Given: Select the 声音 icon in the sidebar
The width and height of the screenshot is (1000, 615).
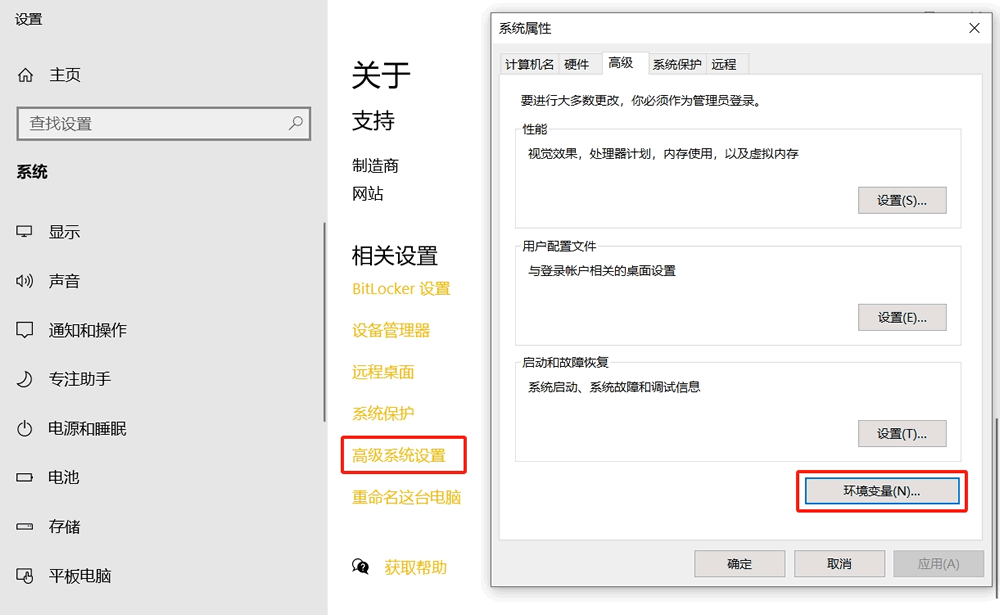Looking at the screenshot, I should coord(24,281).
